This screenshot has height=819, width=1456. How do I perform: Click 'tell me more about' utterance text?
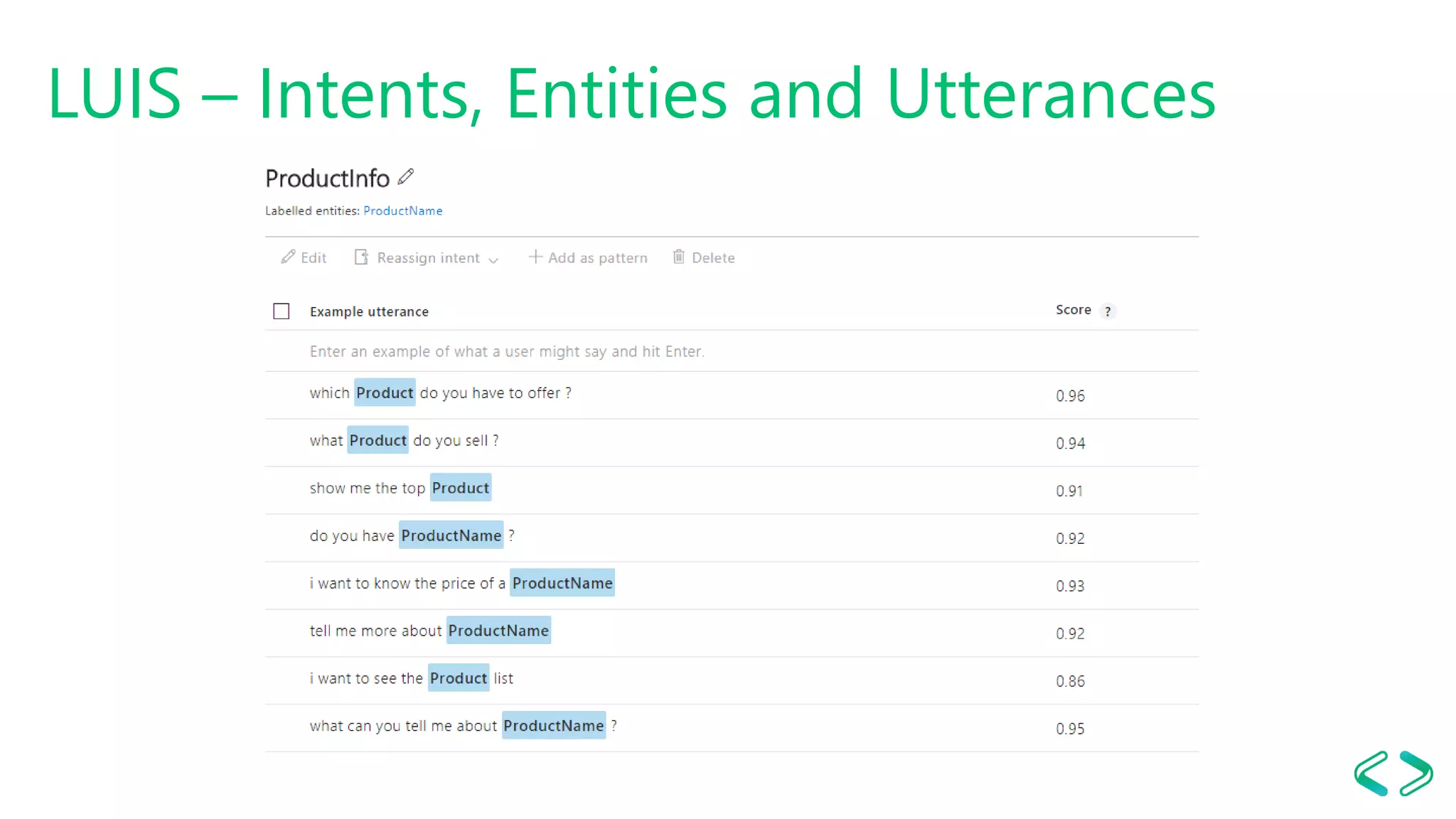[x=375, y=631]
